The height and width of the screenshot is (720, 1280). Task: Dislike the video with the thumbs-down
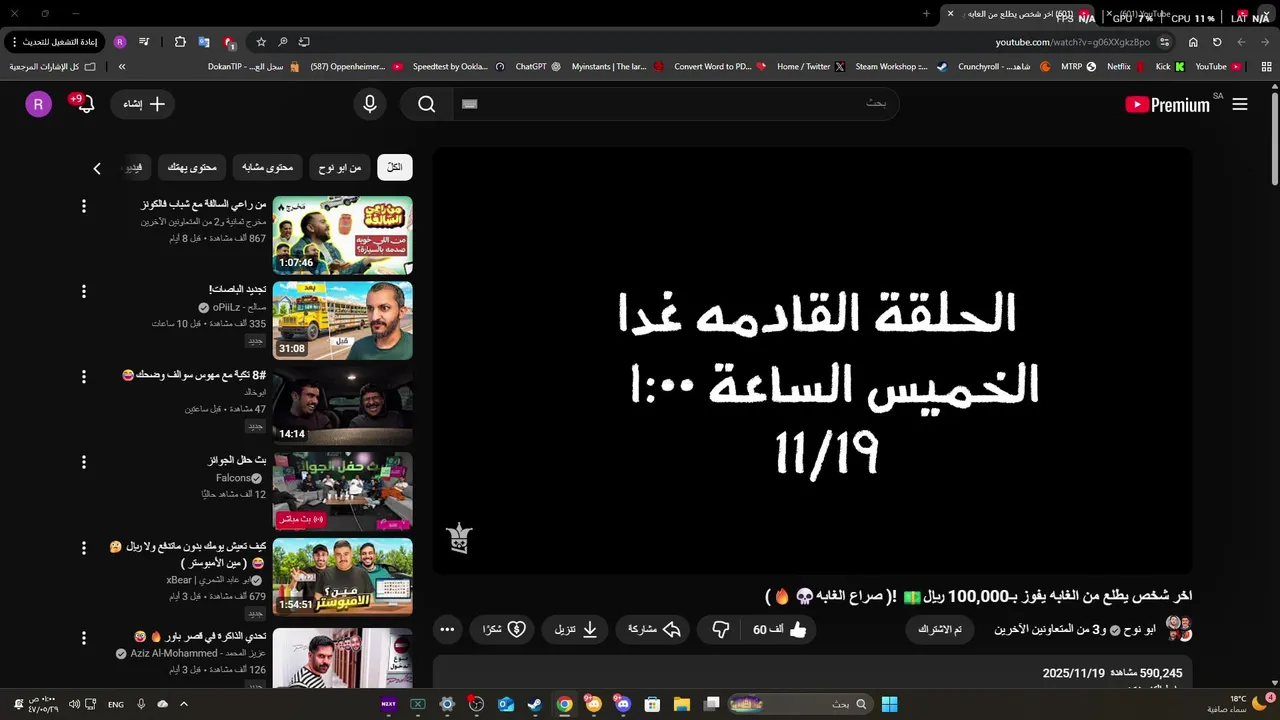tap(721, 630)
